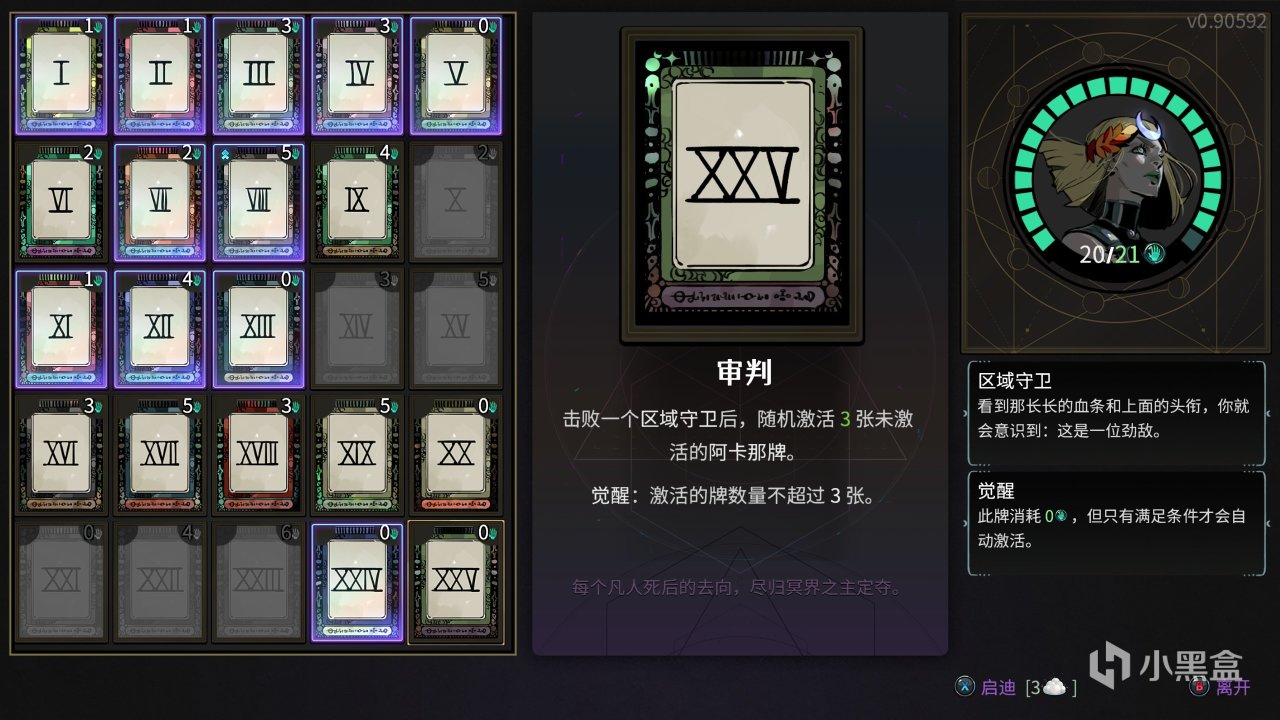Image resolution: width=1280 pixels, height=720 pixels.
Task: Select Arcana card XXV in the grid
Action: pyautogui.click(x=456, y=581)
